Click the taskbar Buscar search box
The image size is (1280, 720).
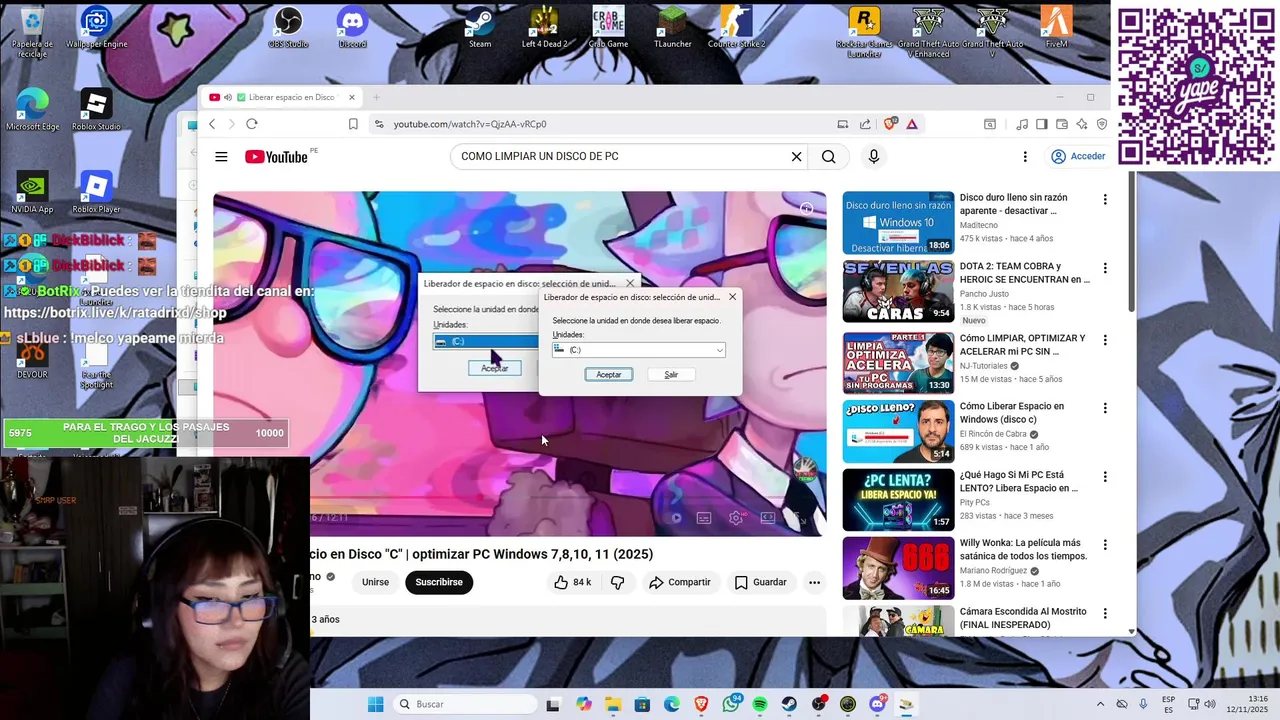pos(465,704)
